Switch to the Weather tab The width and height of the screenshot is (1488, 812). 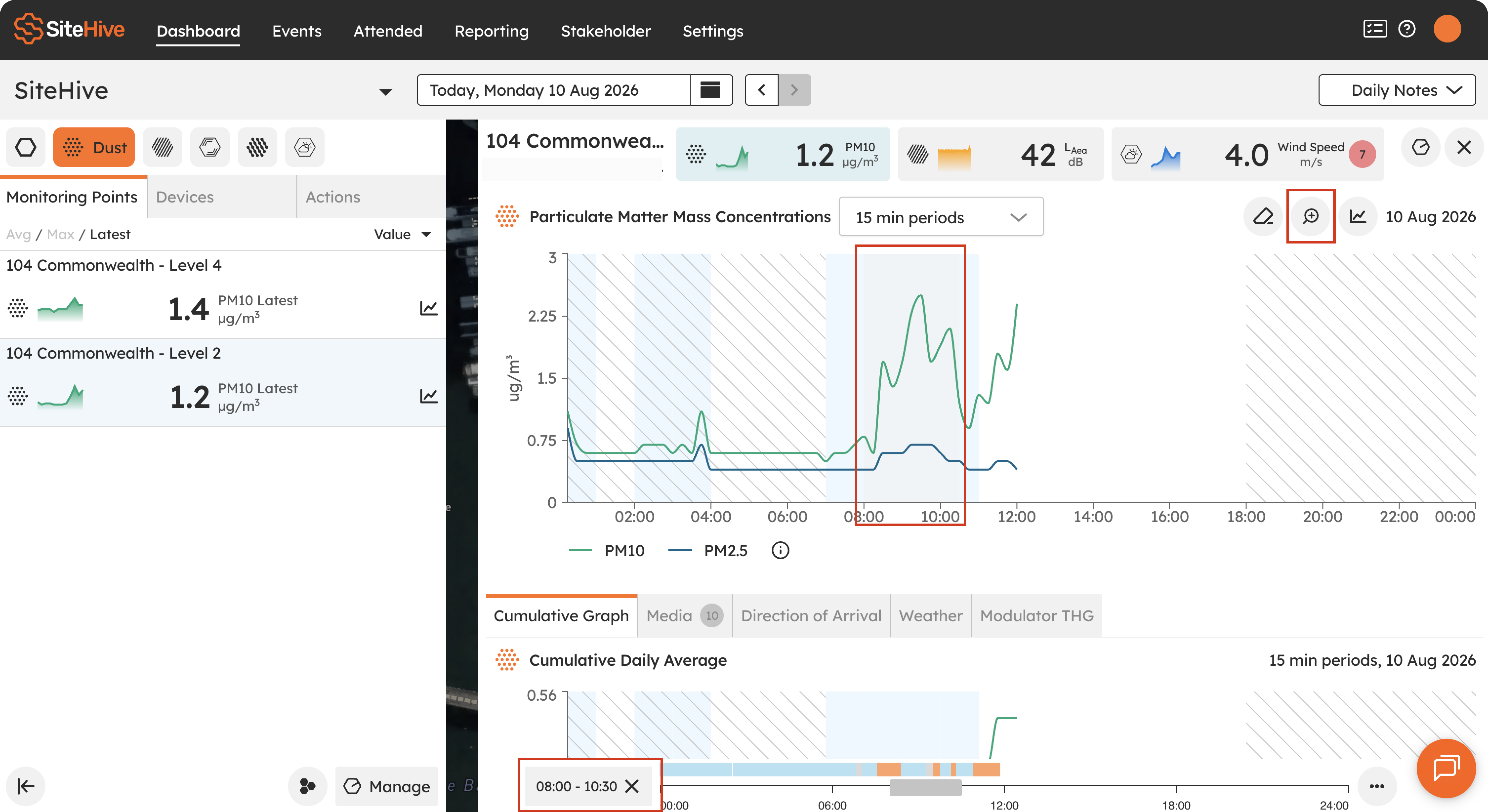(x=930, y=616)
